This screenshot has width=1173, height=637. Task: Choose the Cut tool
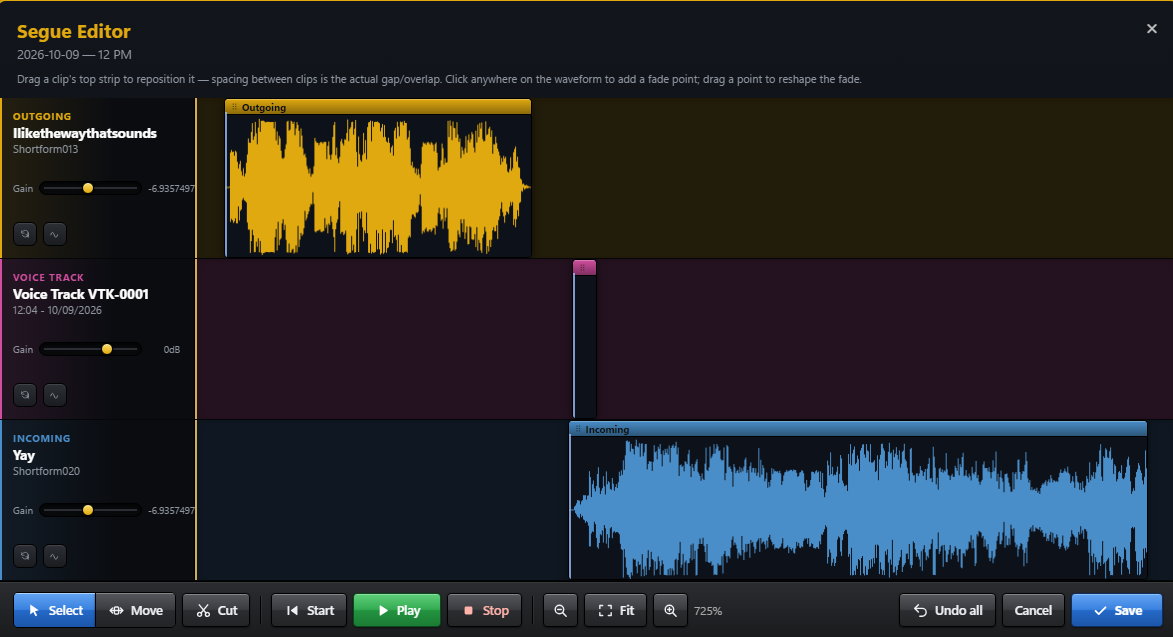click(216, 610)
